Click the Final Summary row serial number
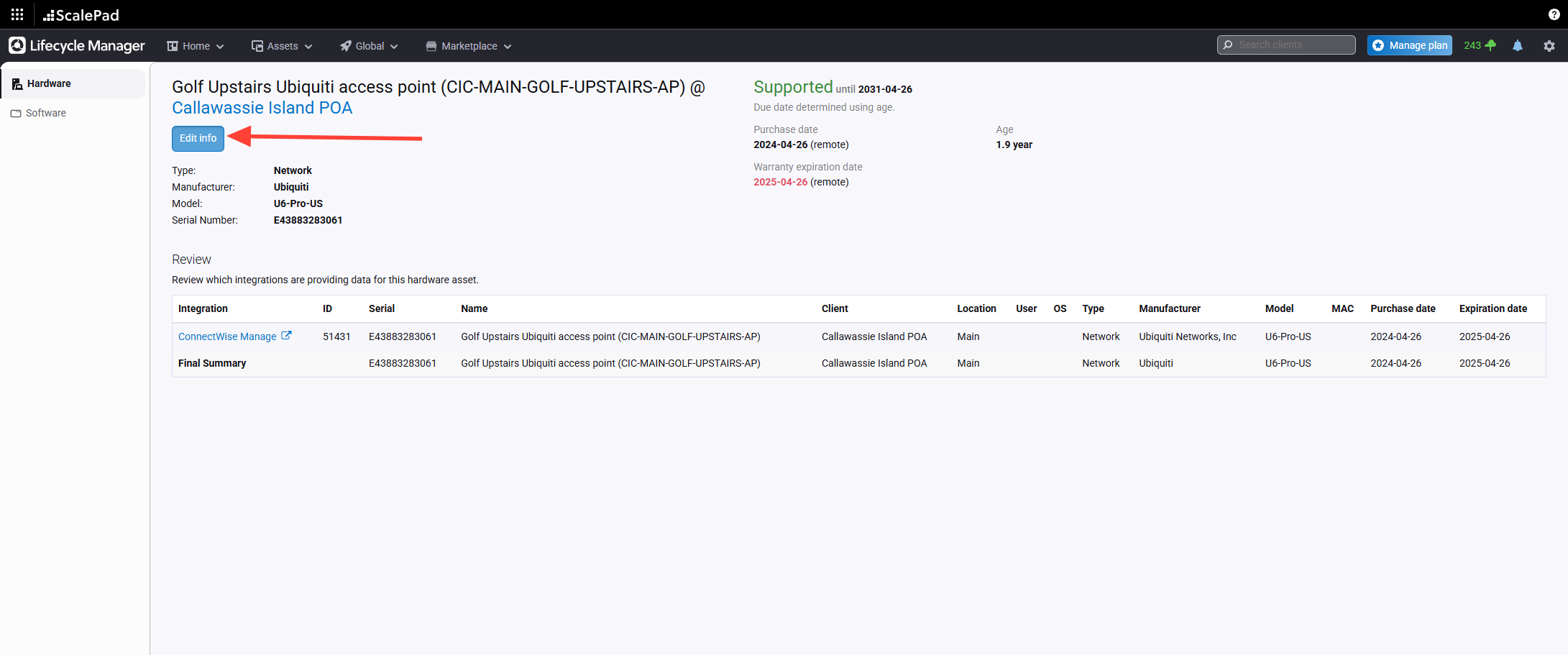The width and height of the screenshot is (1568, 655). click(x=402, y=363)
